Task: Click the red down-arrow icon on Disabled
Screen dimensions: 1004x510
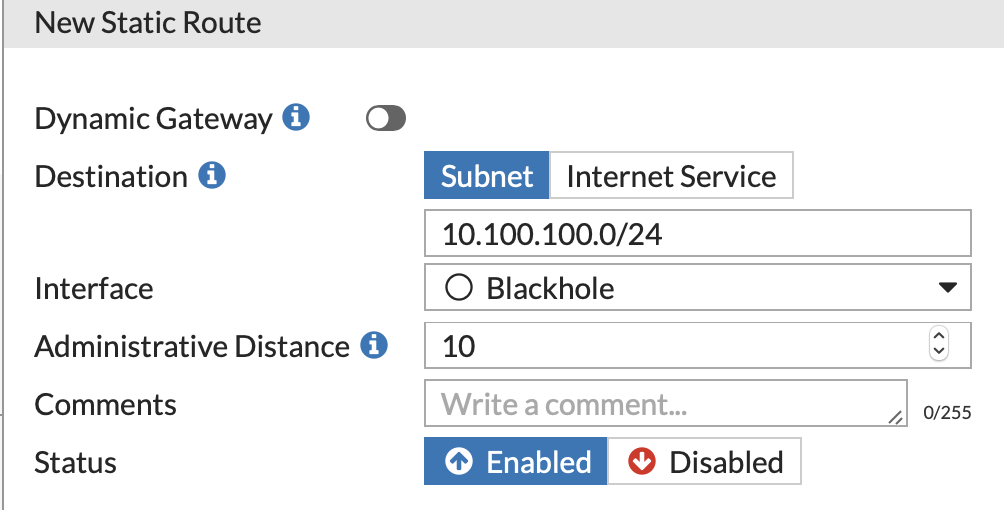Action: (641, 463)
